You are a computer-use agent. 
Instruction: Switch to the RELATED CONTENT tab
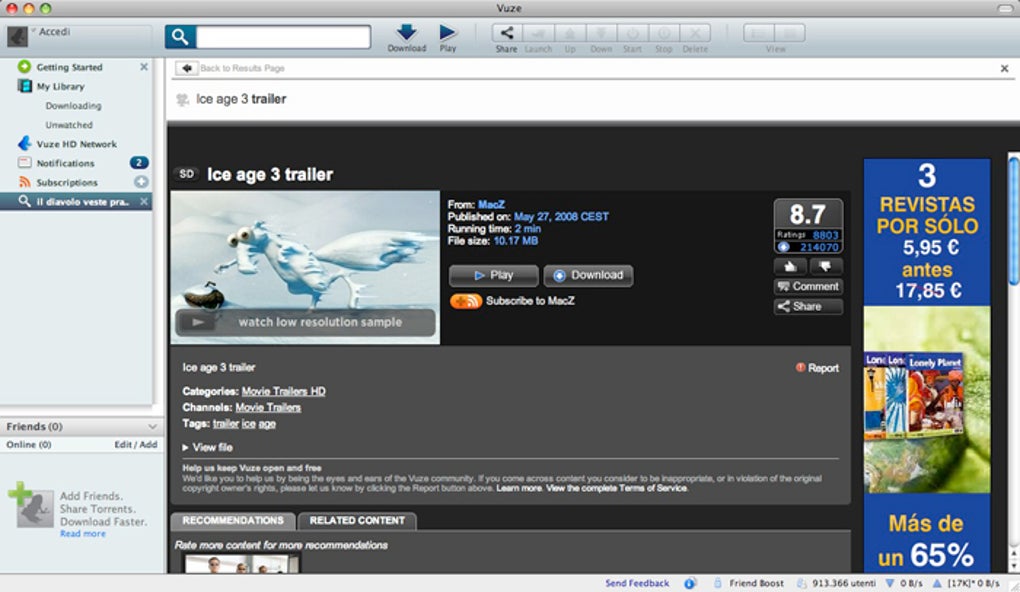tap(357, 521)
